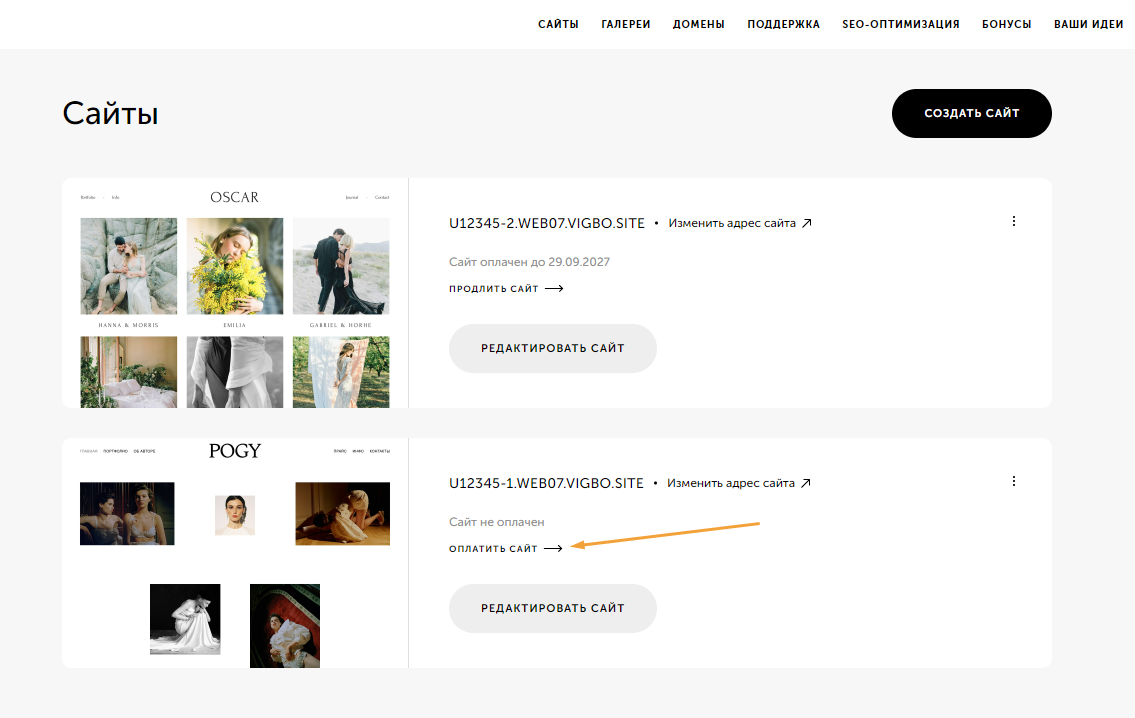Screen dimensions: 1135x718
Task: Click Редактировать сайт for the OSCAR site
Action: [552, 348]
